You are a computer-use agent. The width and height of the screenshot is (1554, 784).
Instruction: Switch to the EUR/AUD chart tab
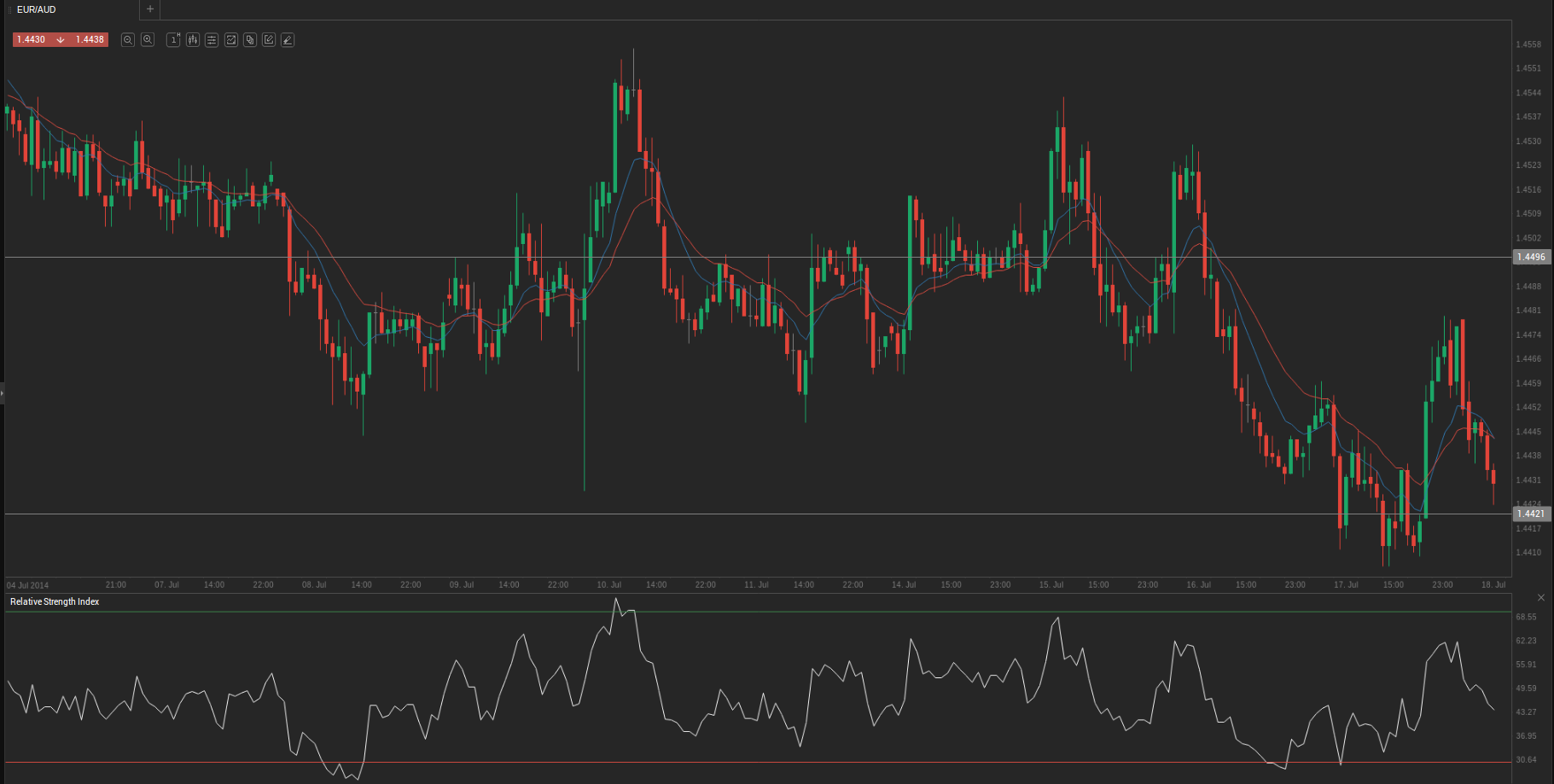(x=37, y=9)
